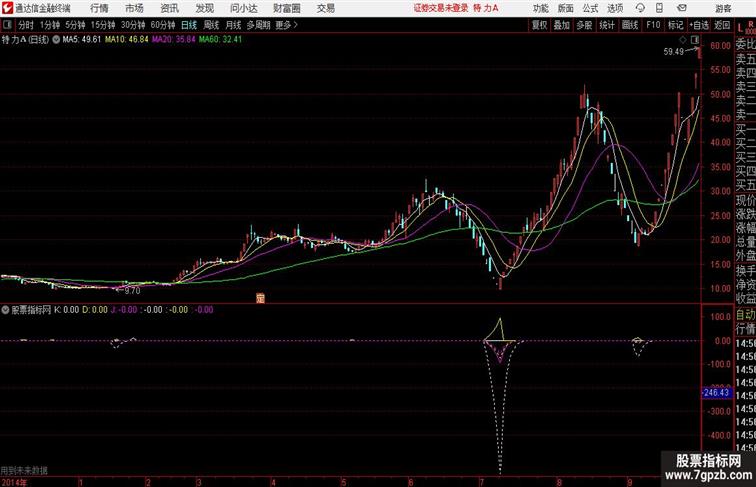Click the 复权 toolbar button
The width and height of the screenshot is (756, 487).
(539, 25)
